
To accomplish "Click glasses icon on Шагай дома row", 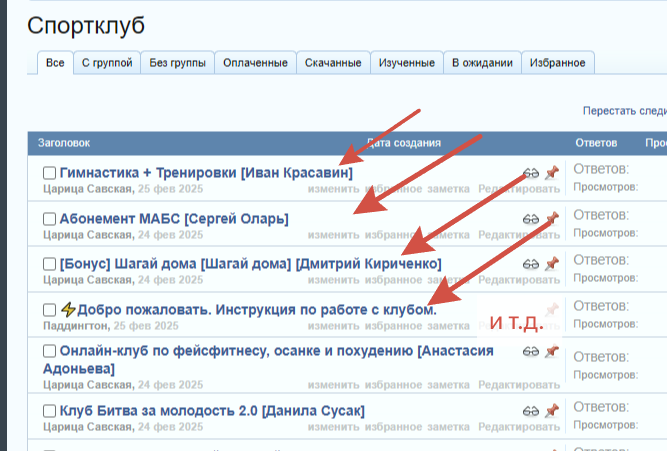I will pyautogui.click(x=530, y=264).
